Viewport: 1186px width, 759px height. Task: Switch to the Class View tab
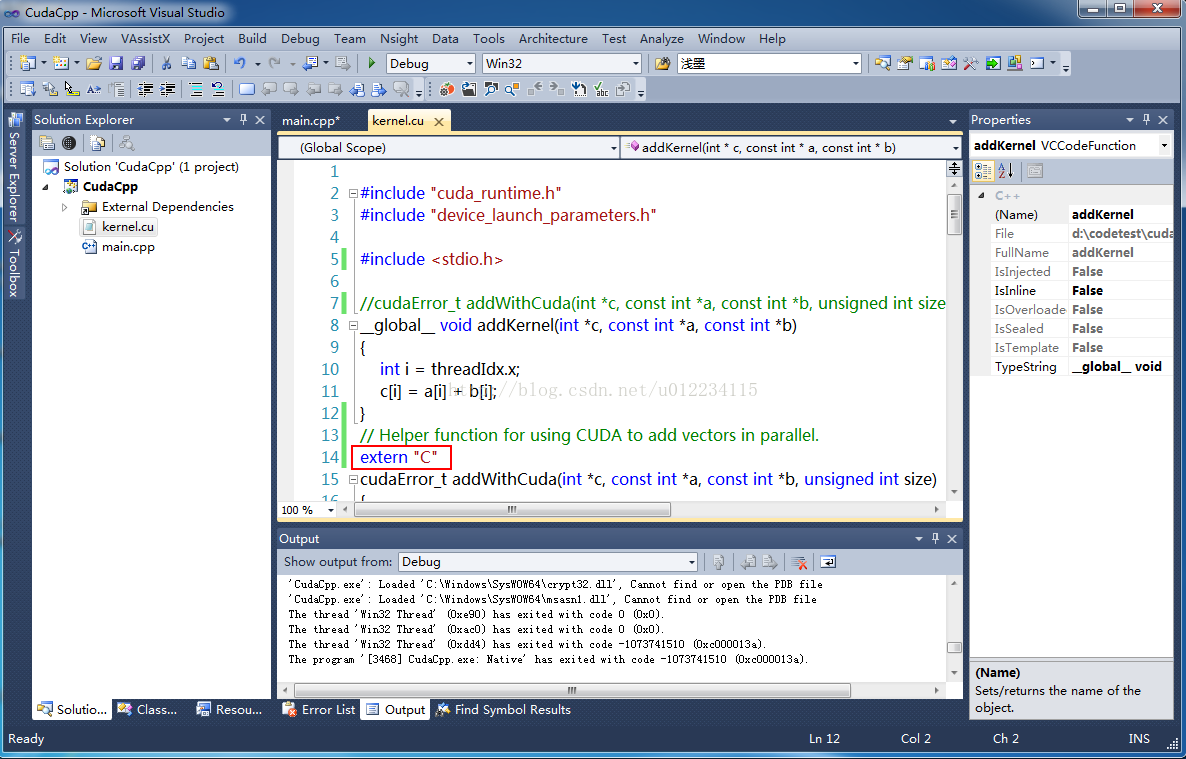(147, 709)
